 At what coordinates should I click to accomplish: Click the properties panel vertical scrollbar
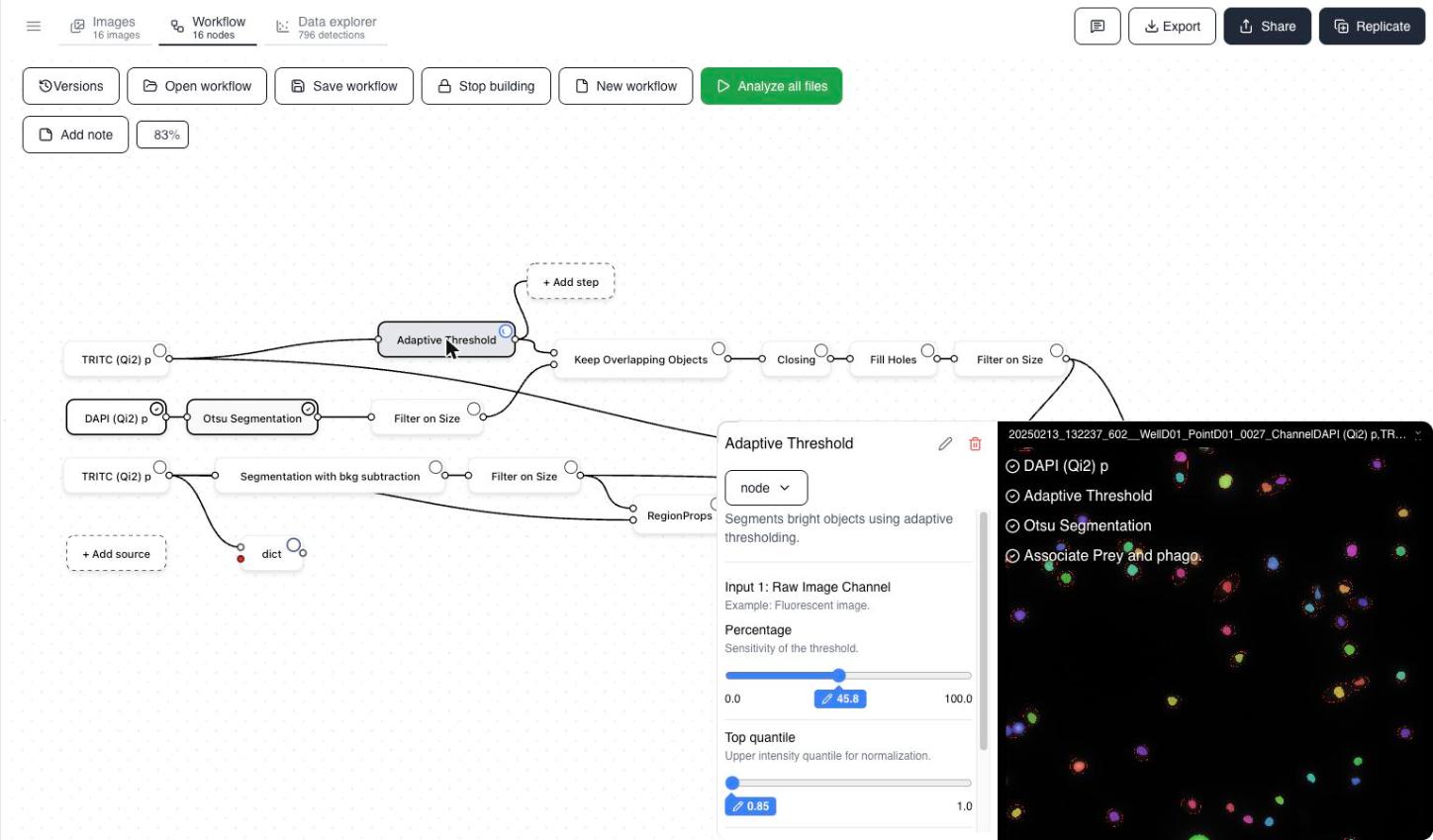click(x=983, y=631)
